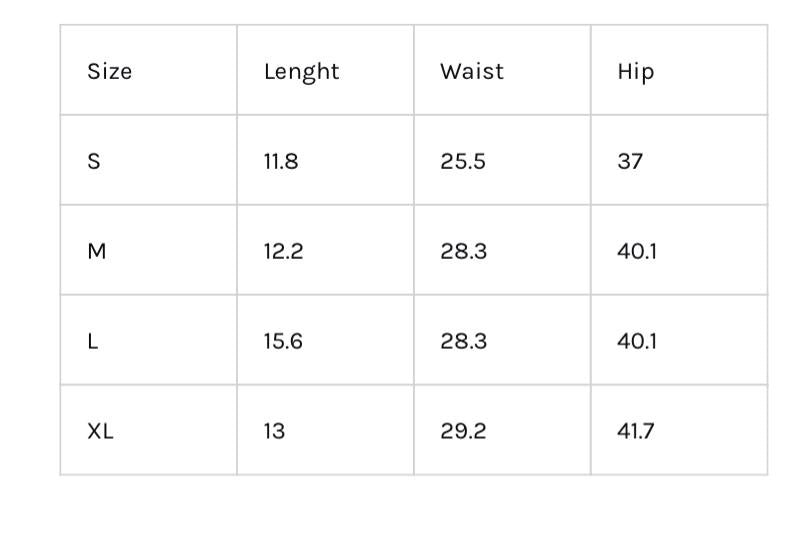Click the Waist column header

point(472,71)
